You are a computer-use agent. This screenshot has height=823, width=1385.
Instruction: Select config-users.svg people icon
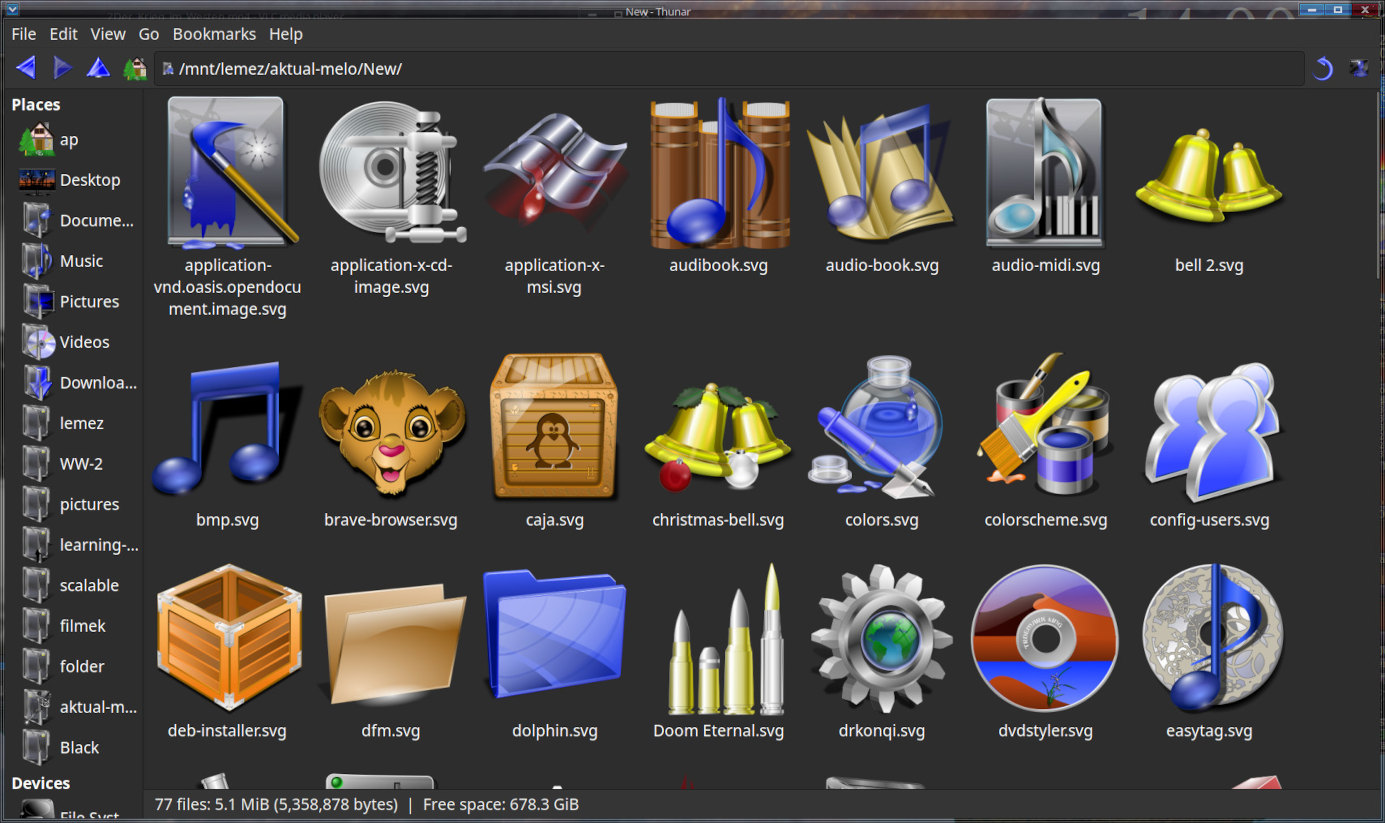coord(1212,430)
